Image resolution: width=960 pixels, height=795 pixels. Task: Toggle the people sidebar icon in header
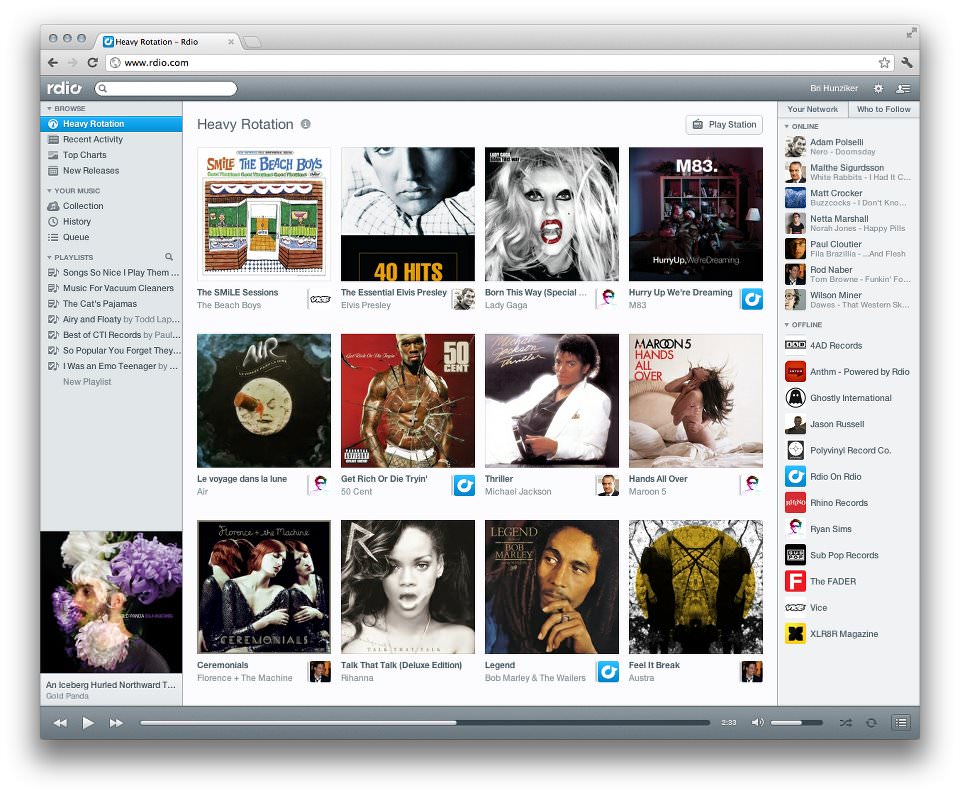pos(903,89)
